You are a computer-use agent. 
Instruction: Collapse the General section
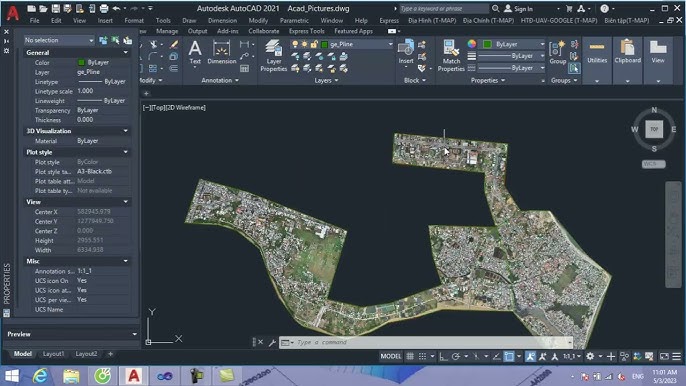(x=126, y=53)
